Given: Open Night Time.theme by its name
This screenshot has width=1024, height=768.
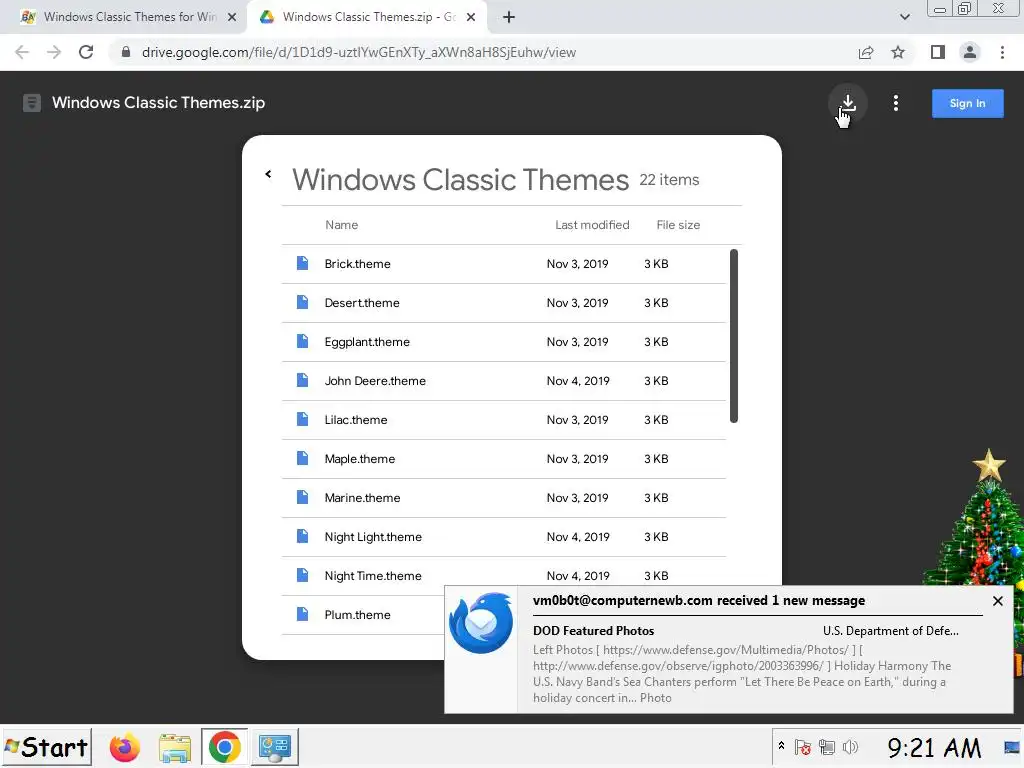Looking at the screenshot, I should tap(373, 576).
